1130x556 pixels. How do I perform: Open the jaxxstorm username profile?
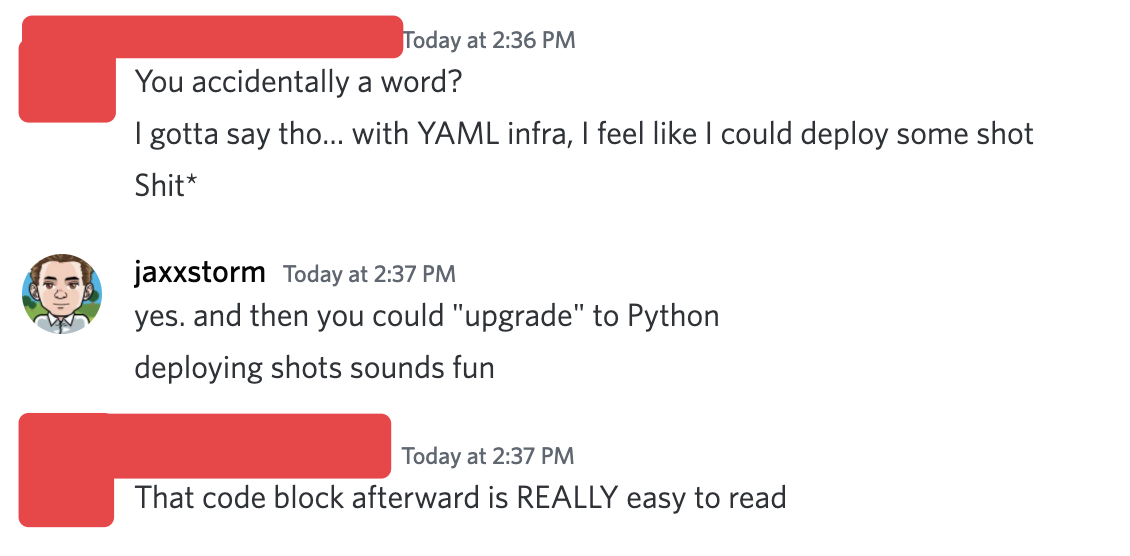pyautogui.click(x=200, y=272)
